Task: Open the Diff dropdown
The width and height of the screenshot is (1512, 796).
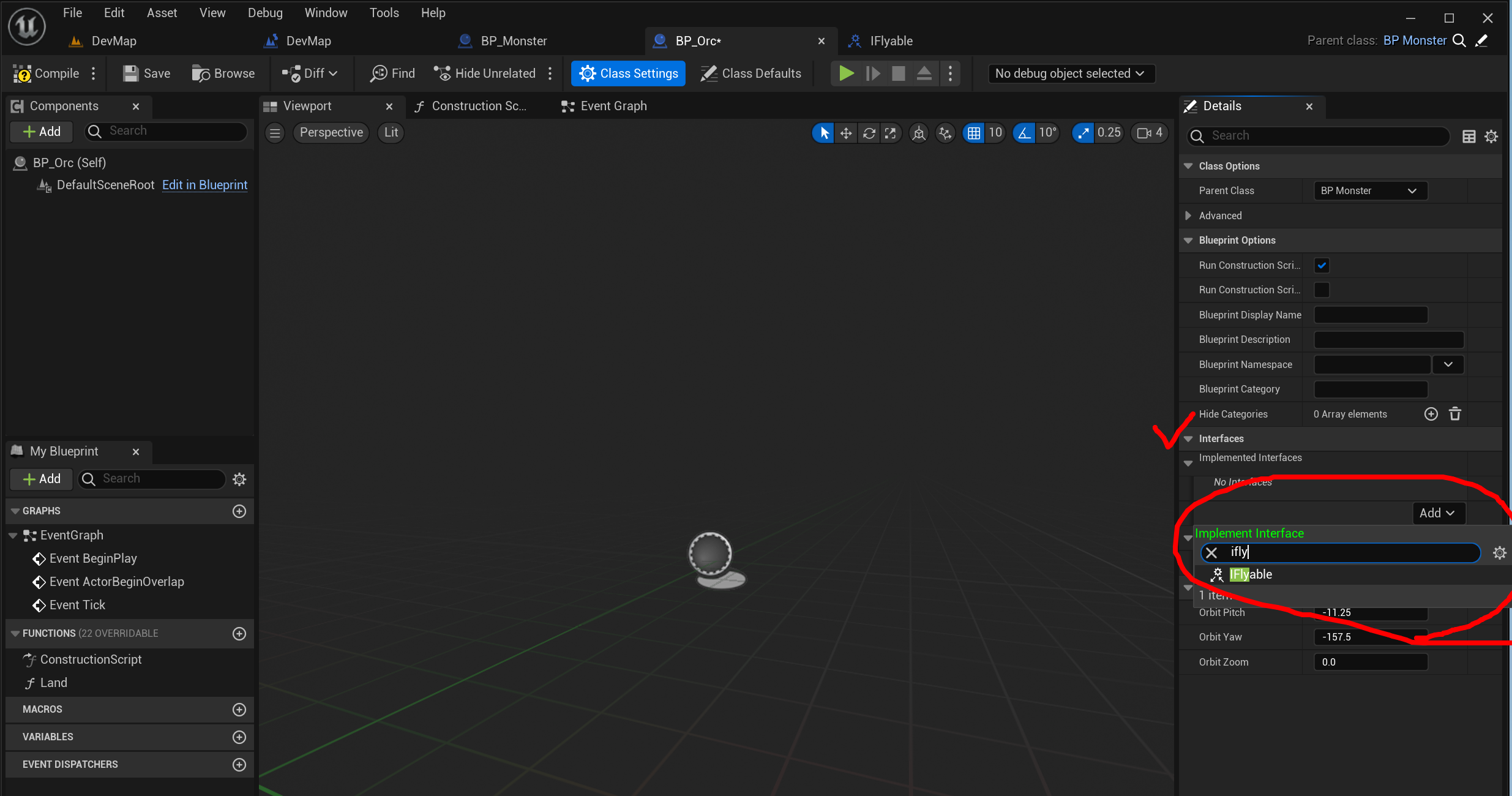Action: 310,73
